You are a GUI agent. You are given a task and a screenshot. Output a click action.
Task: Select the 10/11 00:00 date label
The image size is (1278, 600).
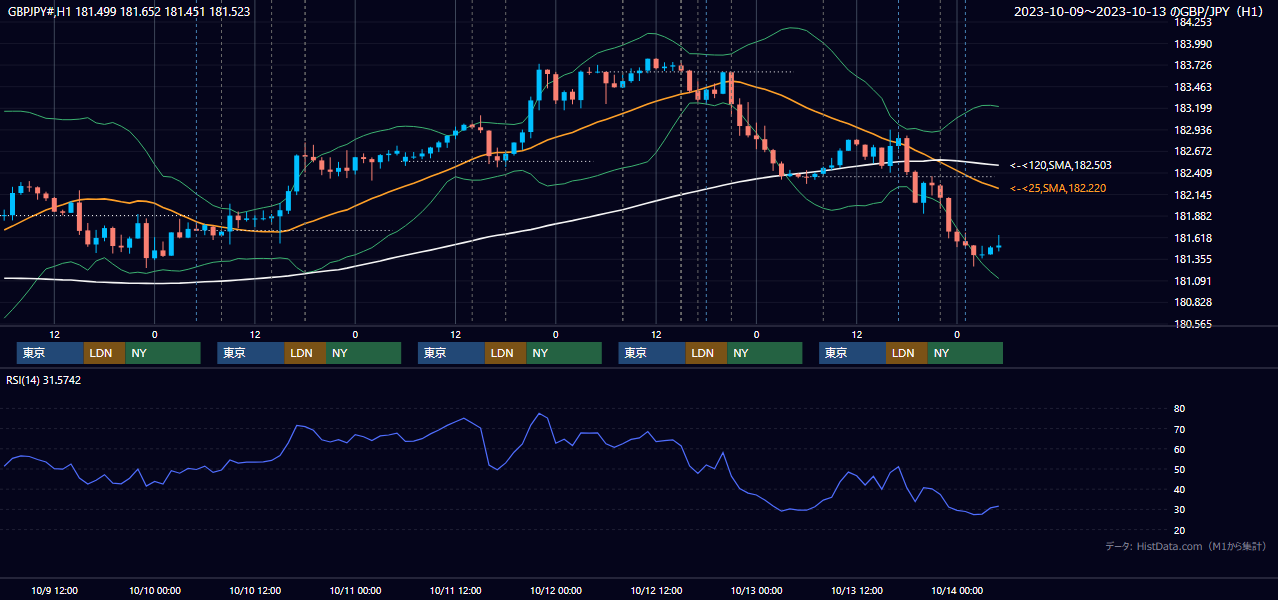tap(355, 590)
